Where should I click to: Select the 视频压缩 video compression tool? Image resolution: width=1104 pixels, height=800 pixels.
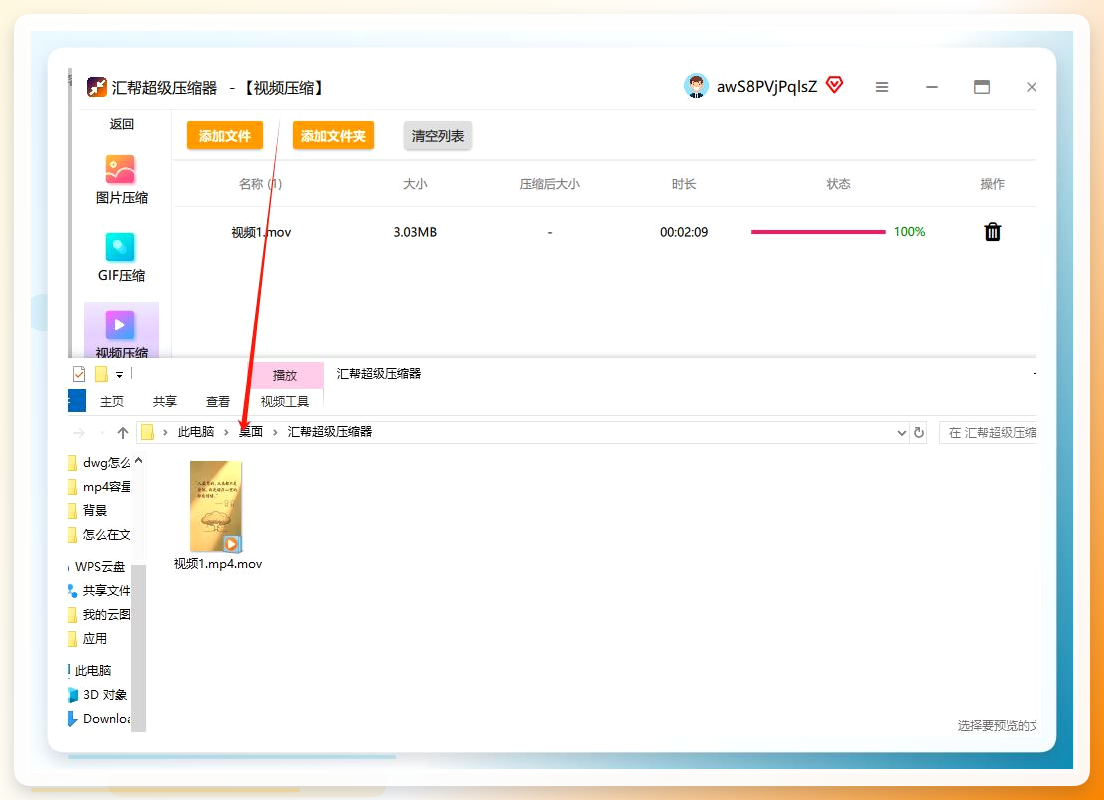(120, 333)
